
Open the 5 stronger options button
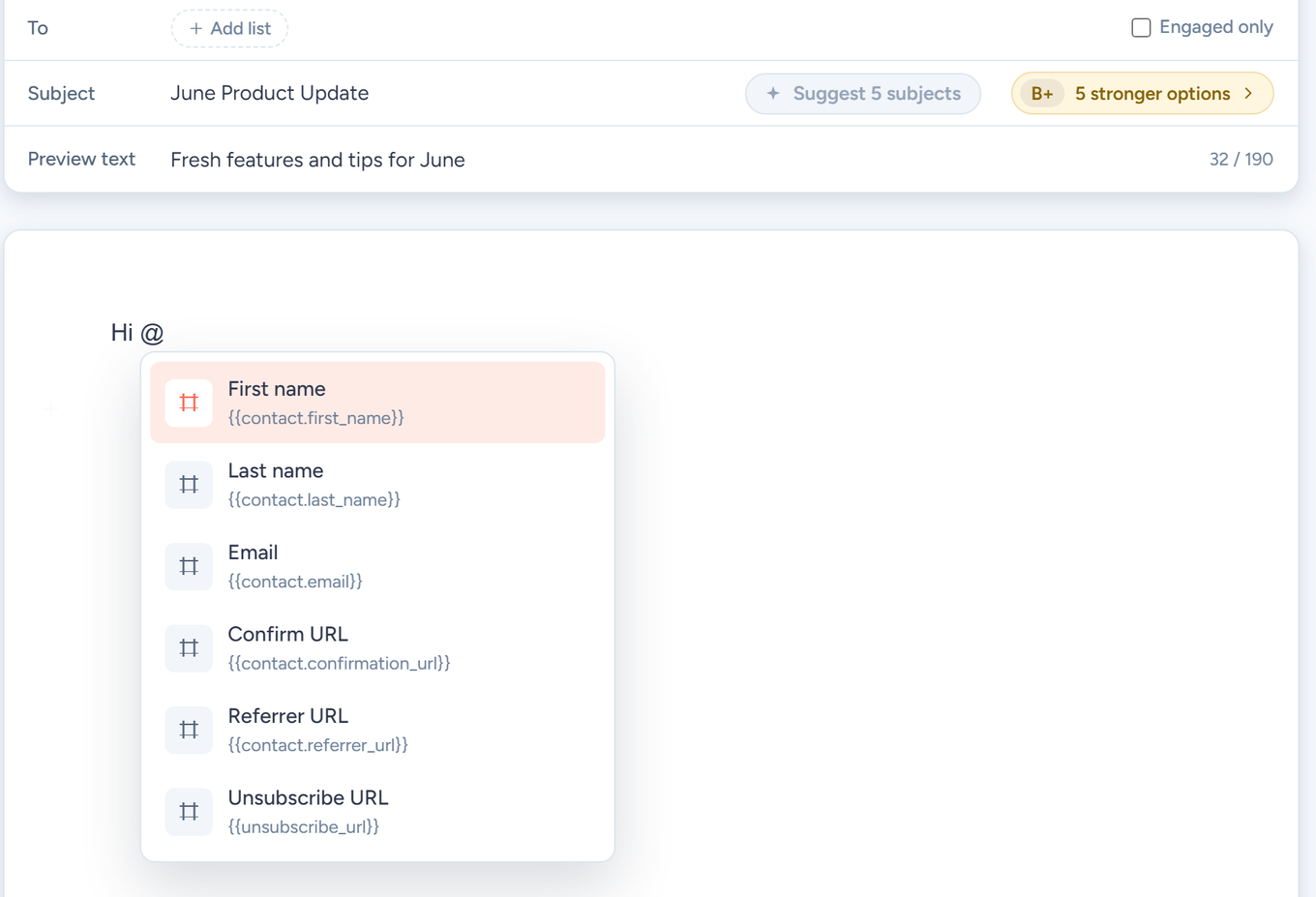coord(1142,94)
